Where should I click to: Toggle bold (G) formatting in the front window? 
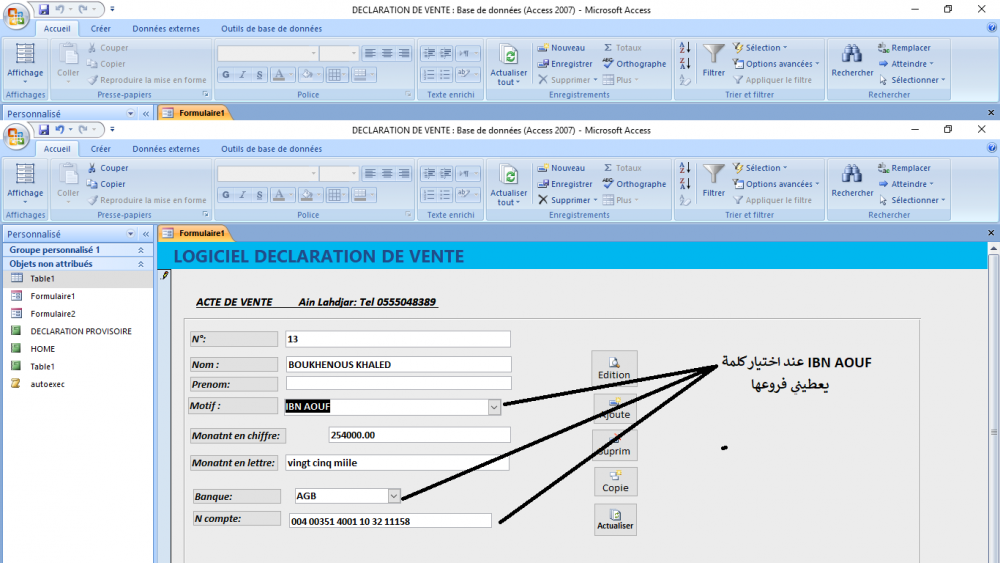pos(226,195)
